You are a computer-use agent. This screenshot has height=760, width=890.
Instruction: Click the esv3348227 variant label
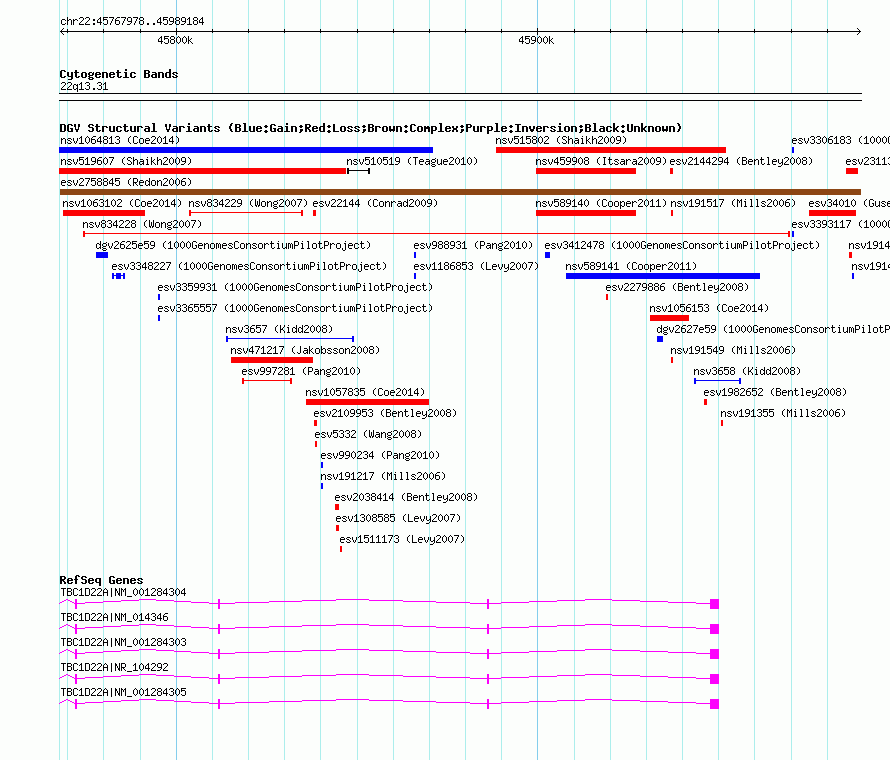(x=249, y=266)
